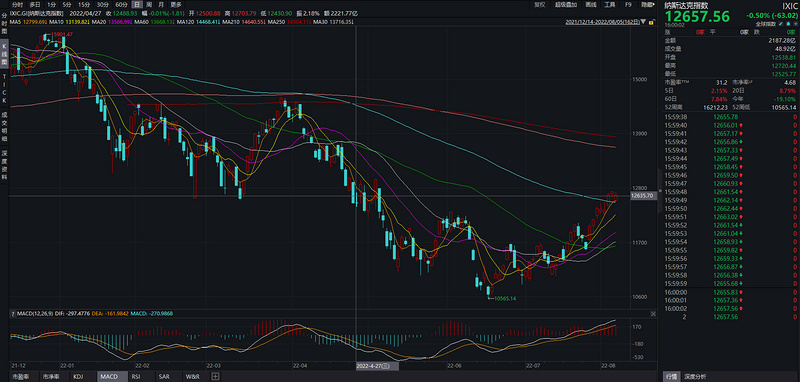Open the 画线 drawing tools menu
The height and width of the screenshot is (382, 800).
591,5
